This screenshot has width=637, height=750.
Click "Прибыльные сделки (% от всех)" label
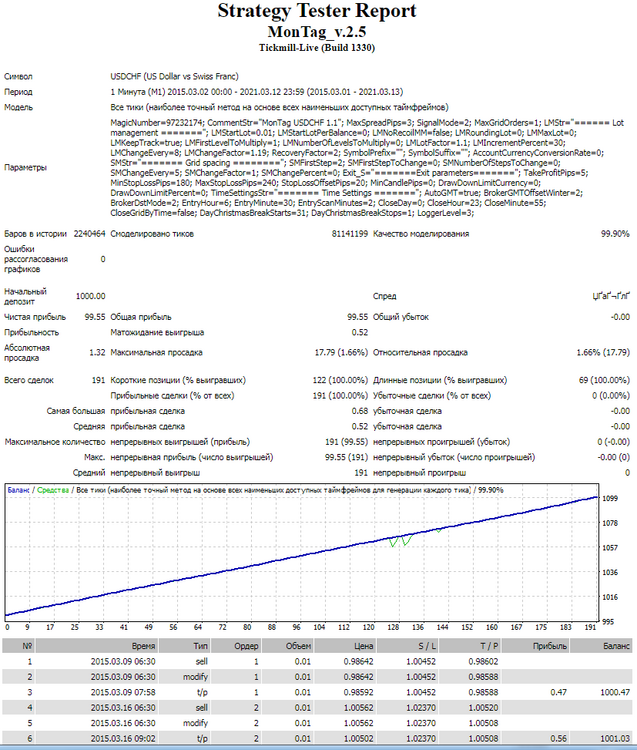[172, 396]
